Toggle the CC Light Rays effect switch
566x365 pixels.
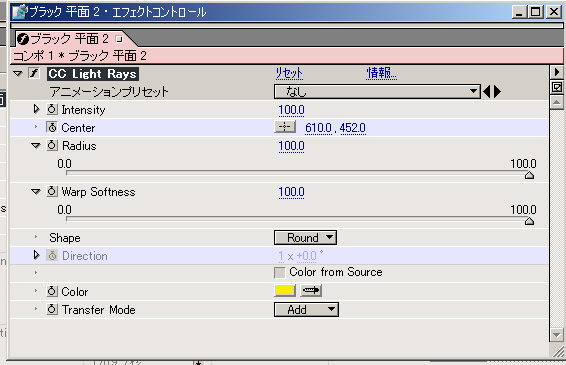tap(34, 73)
